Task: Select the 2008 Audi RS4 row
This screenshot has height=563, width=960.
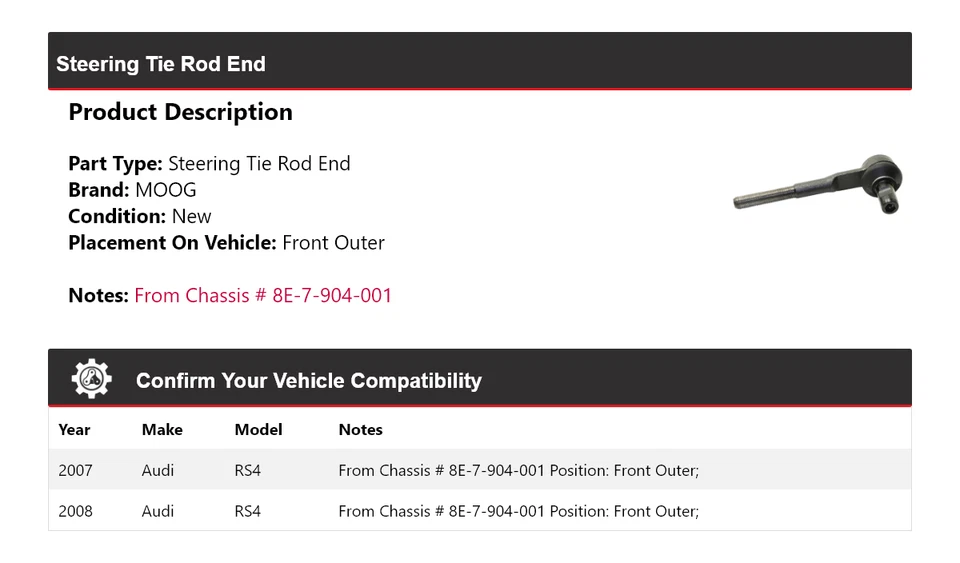Action: pos(479,511)
